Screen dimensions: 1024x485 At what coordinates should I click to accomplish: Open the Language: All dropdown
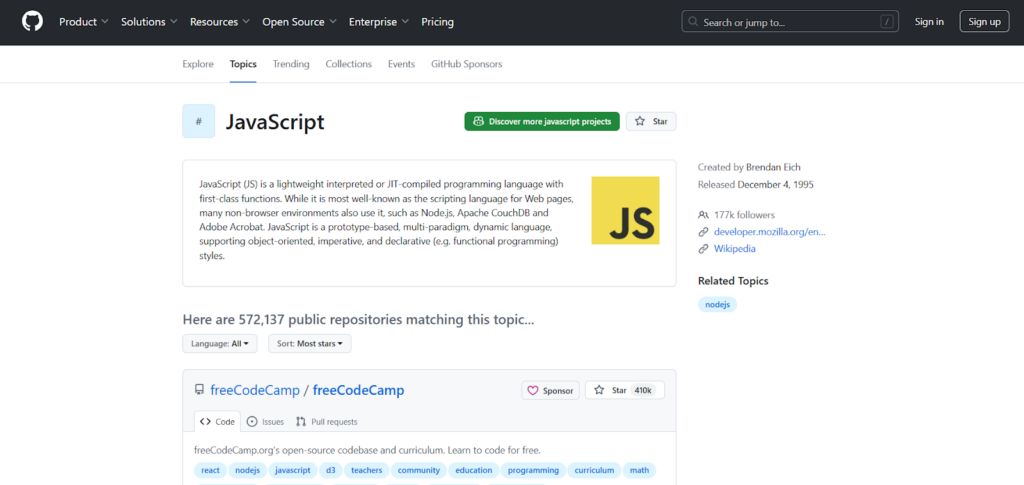(x=219, y=343)
